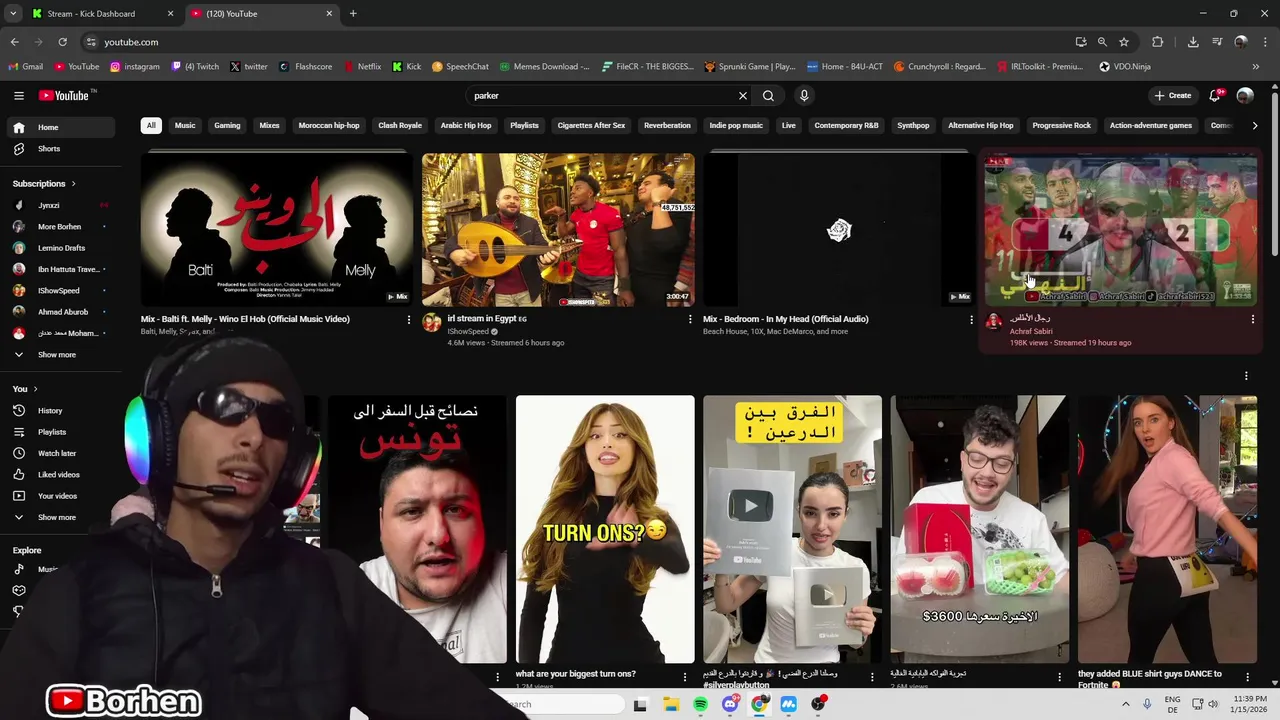Open the Gmail bookmark

click(26, 67)
